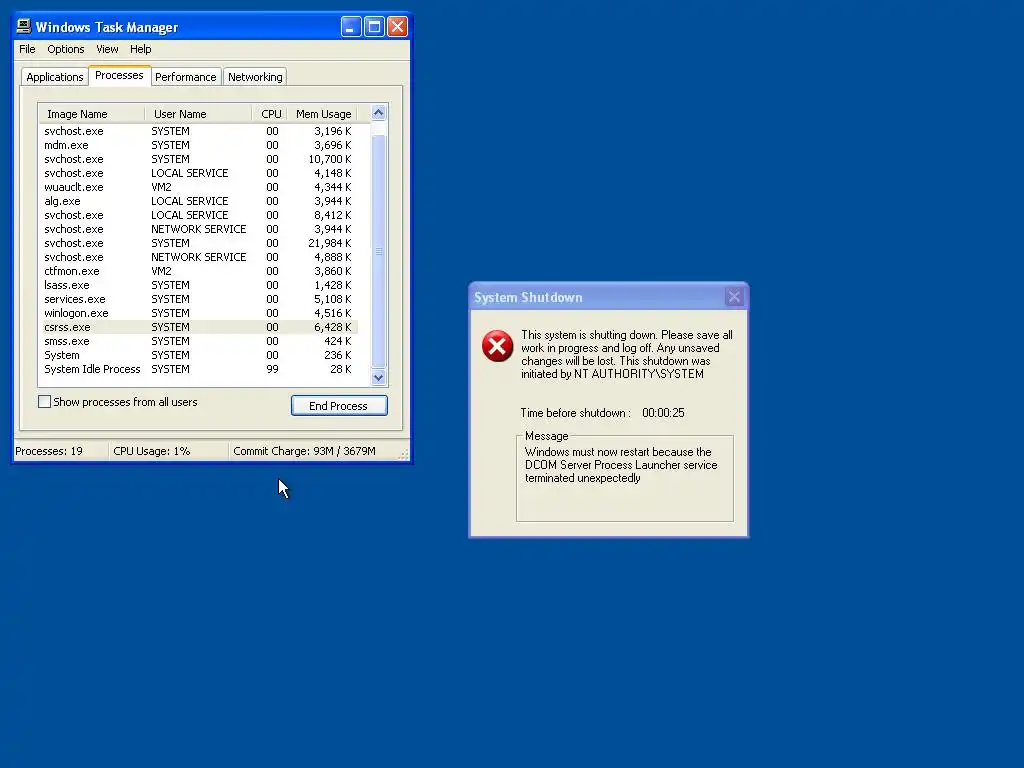Image resolution: width=1024 pixels, height=768 pixels.
Task: Enable Show processes from all users
Action: point(44,402)
